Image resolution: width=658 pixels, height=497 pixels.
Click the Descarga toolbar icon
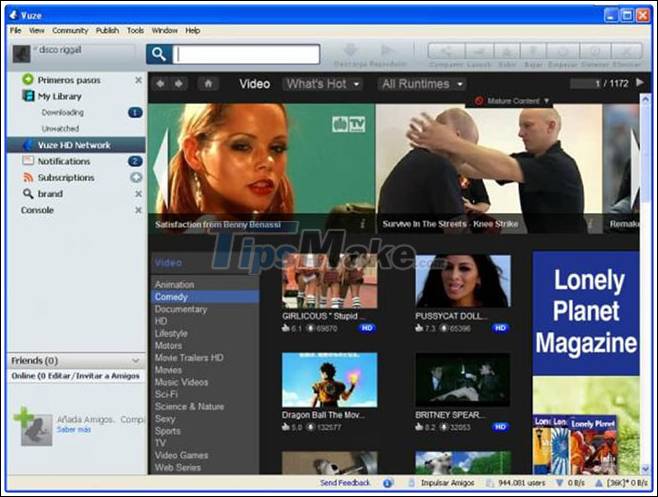click(351, 51)
